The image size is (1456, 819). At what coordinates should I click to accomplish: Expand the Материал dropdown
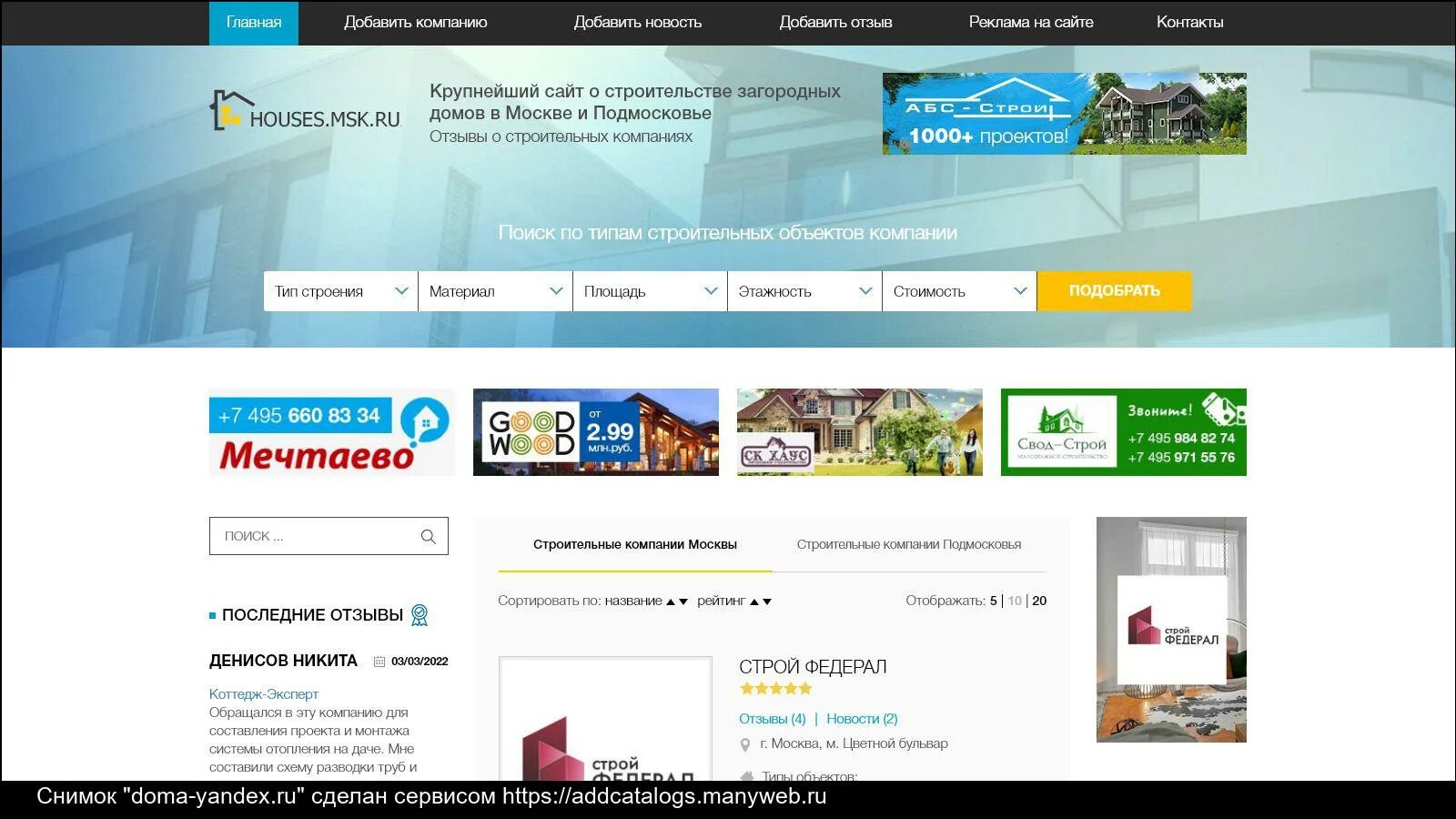[x=496, y=291]
